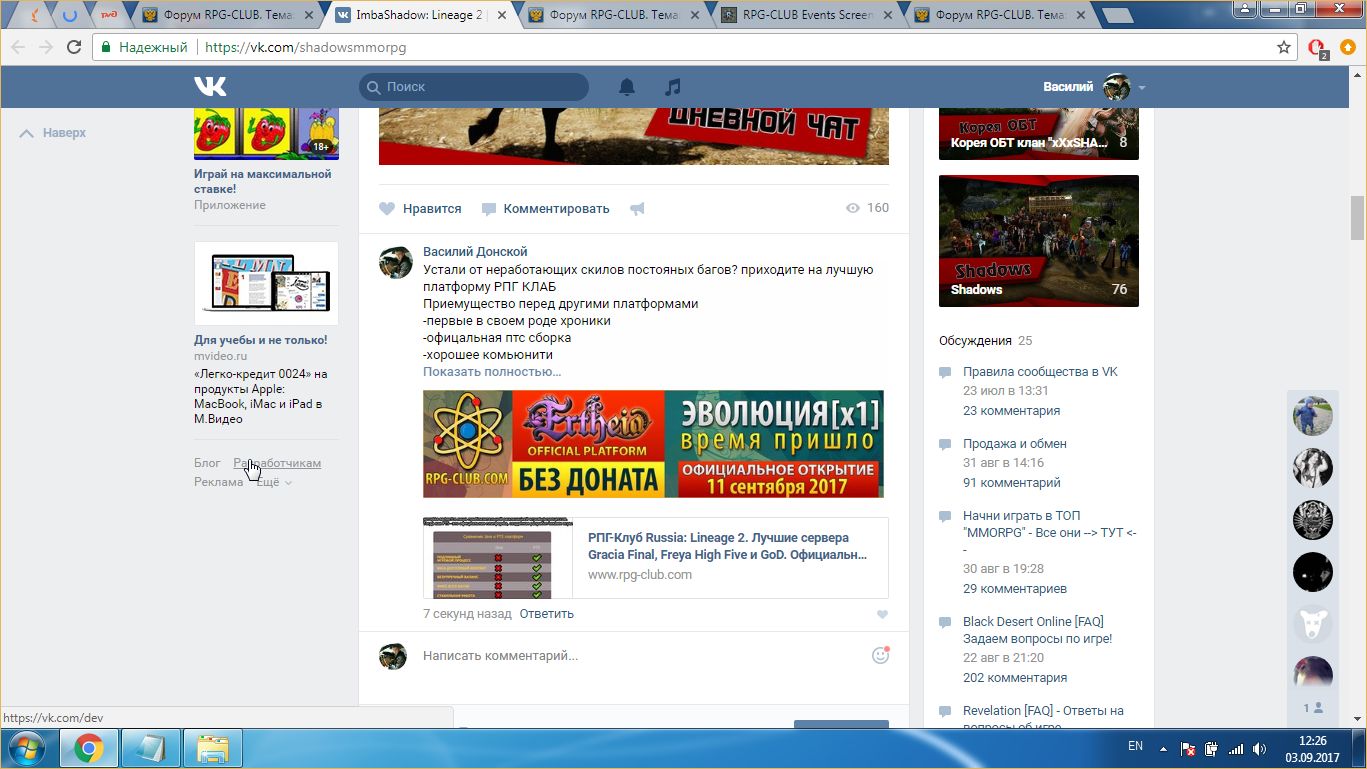Screen dimensions: 1367x769
Task: Click Chrome icon in taskbar
Action: click(x=88, y=748)
